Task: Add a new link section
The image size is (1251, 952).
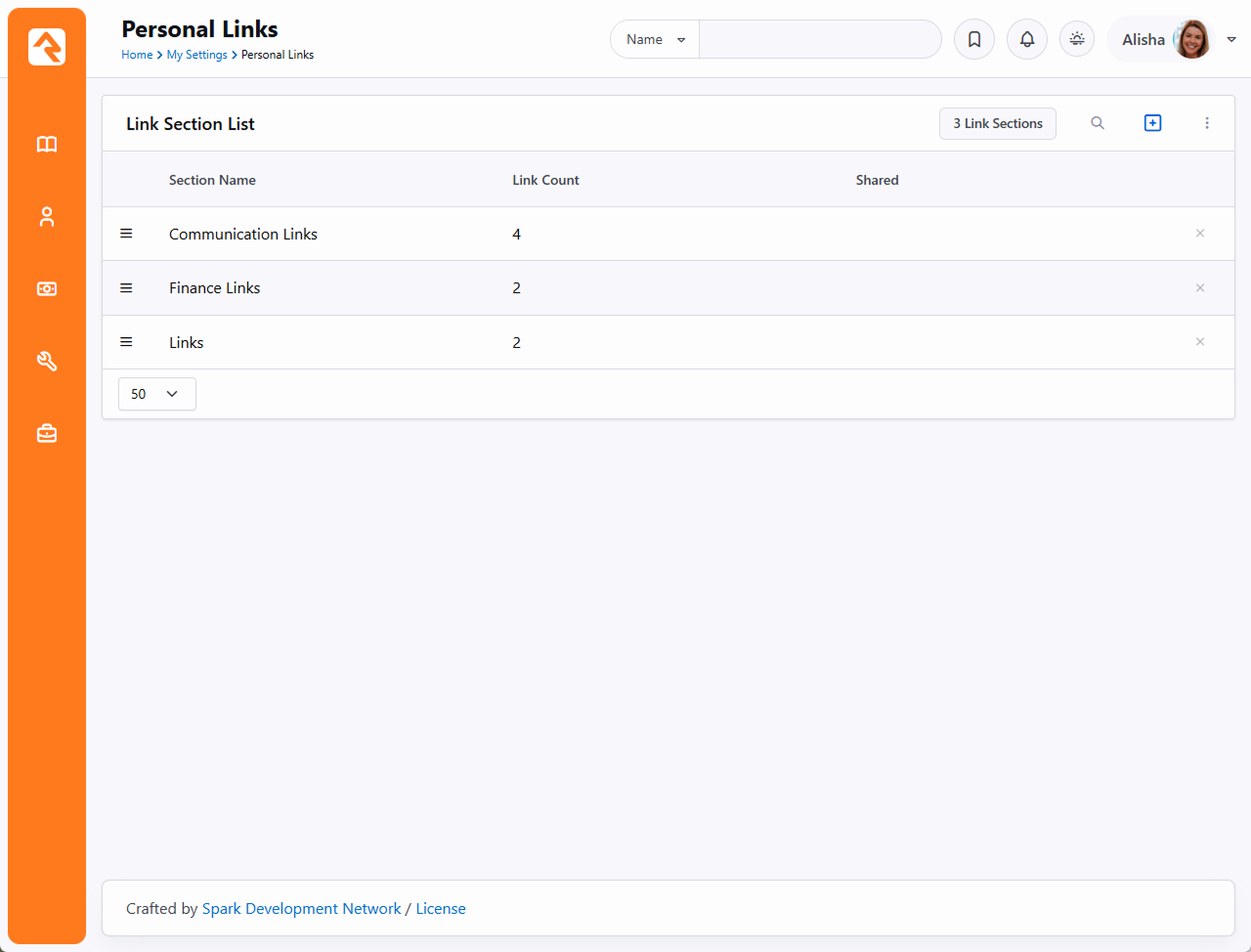Action: (1152, 123)
